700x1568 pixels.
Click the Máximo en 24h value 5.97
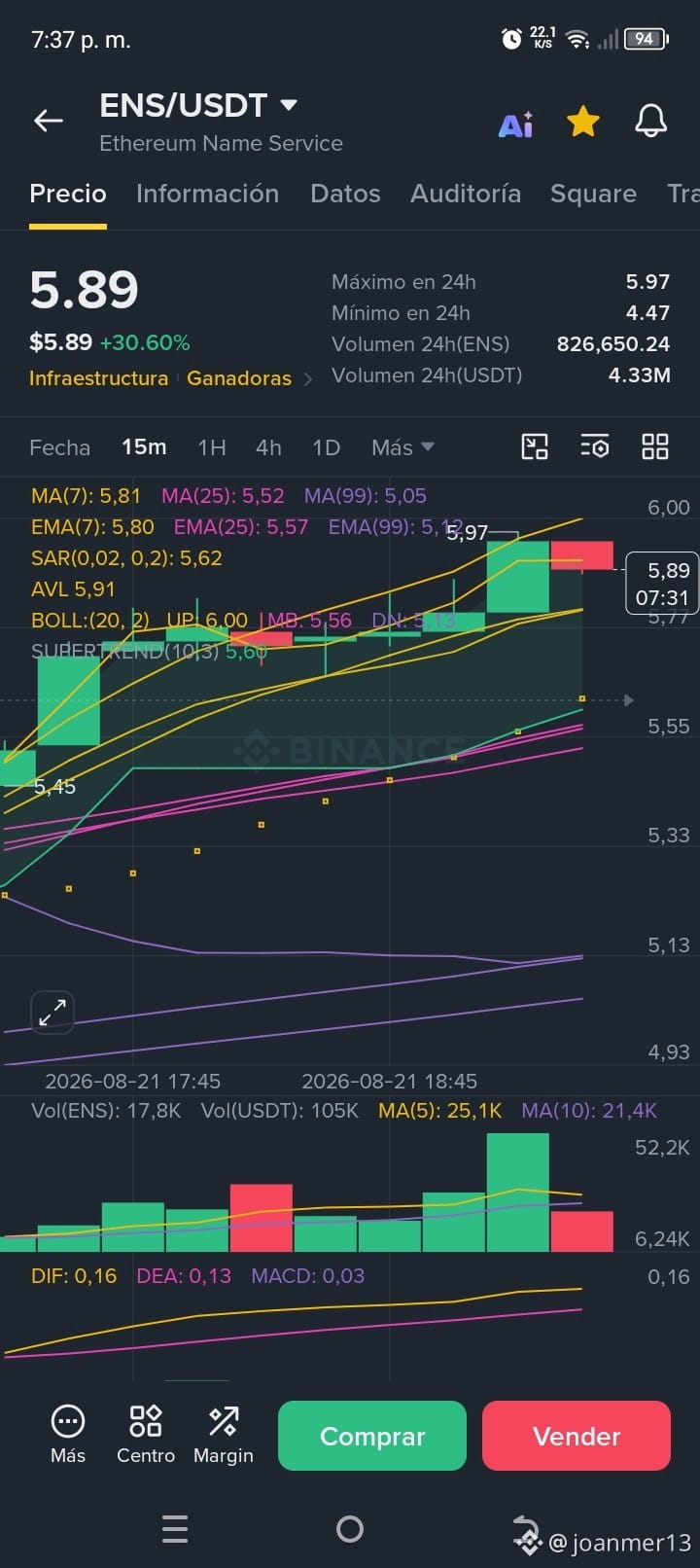[x=647, y=282]
